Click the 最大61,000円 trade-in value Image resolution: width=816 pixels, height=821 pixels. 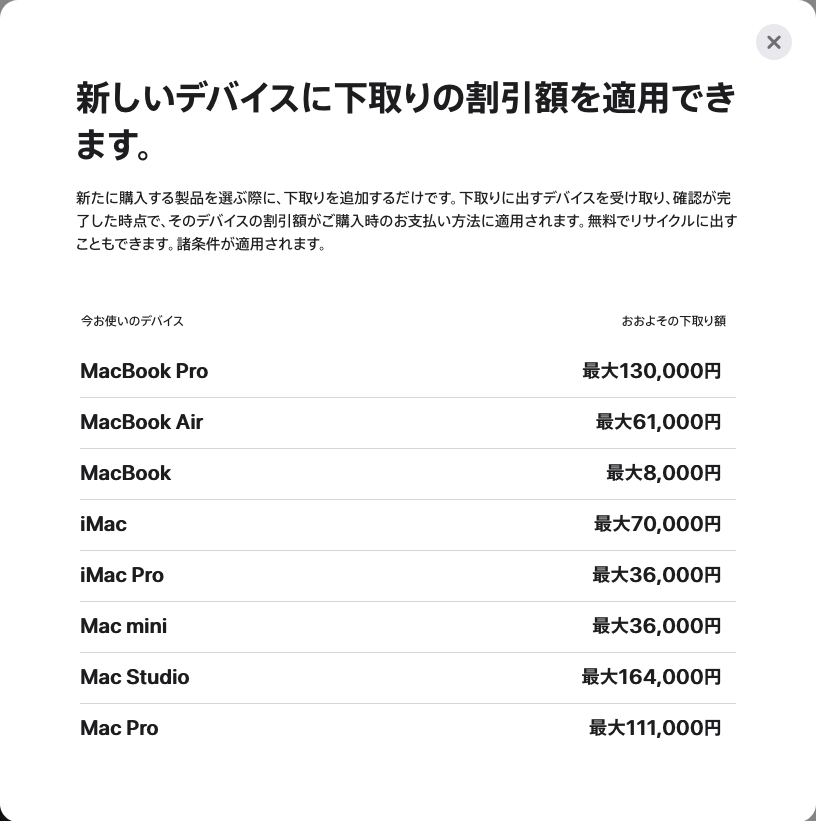658,422
